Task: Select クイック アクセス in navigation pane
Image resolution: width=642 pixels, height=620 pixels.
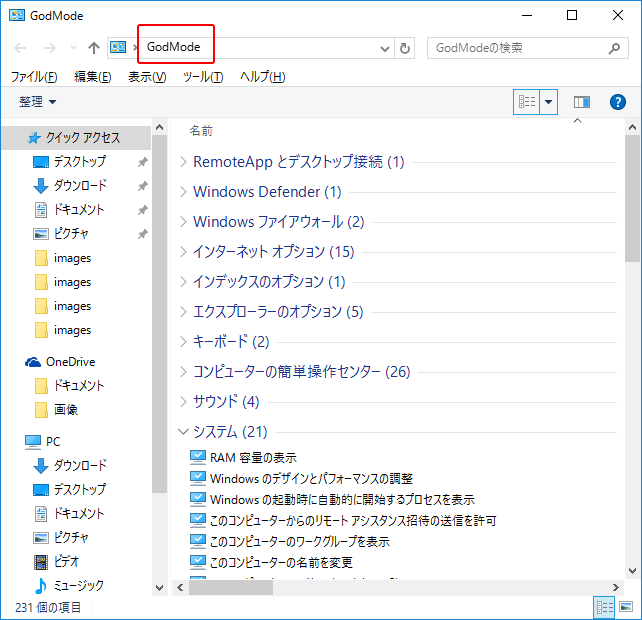Action: tap(77, 138)
